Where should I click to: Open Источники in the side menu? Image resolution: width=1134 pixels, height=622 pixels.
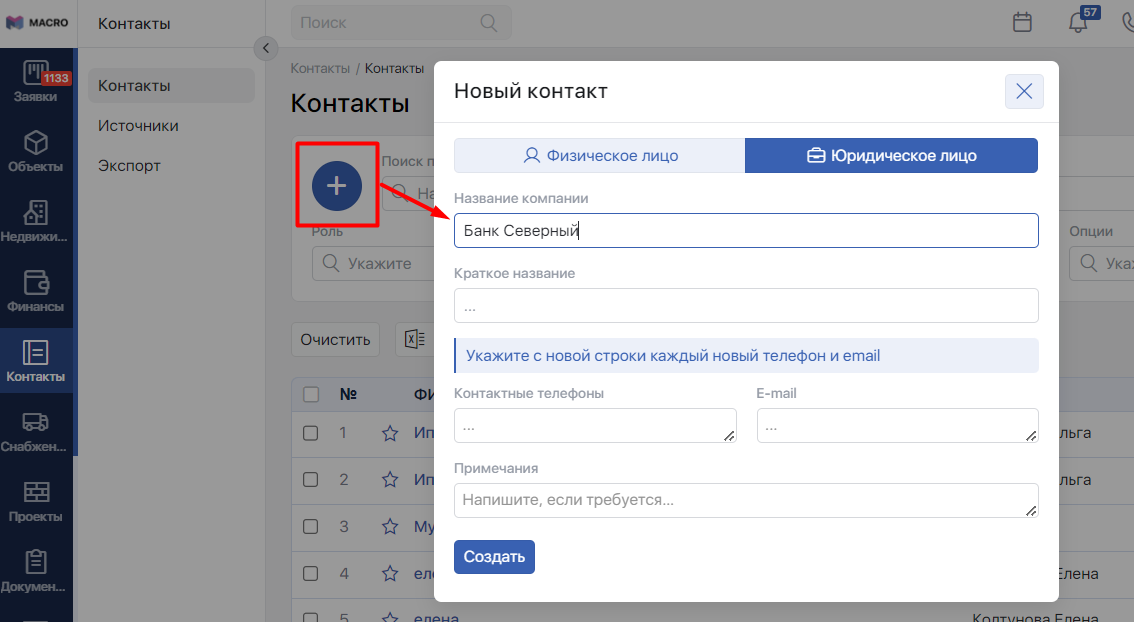tap(138, 126)
